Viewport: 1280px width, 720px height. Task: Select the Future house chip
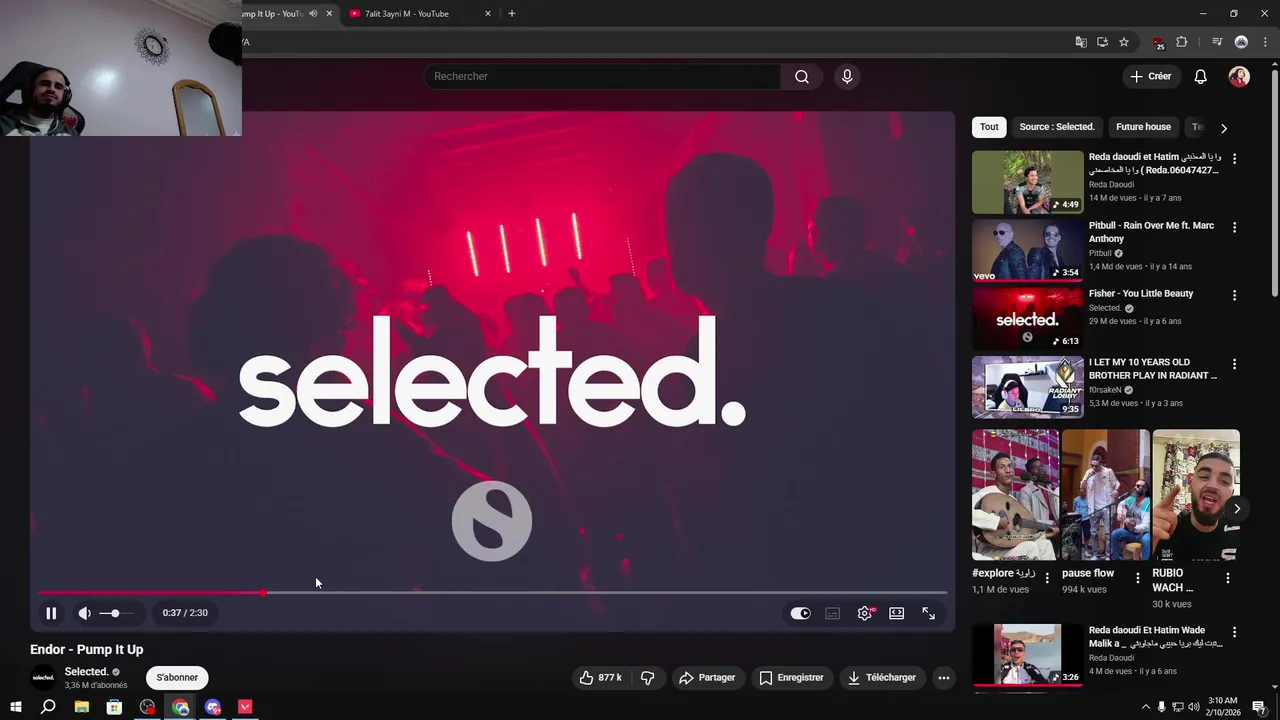1143,127
